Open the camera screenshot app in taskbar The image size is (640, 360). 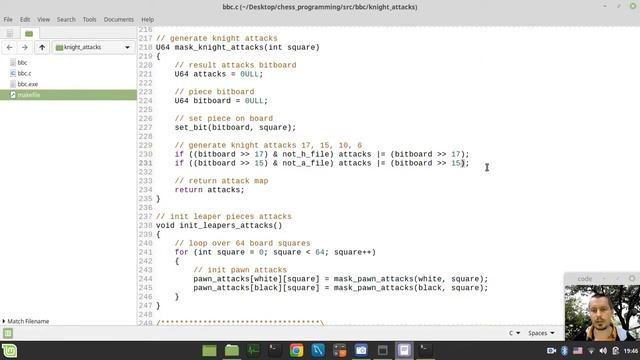(361, 351)
